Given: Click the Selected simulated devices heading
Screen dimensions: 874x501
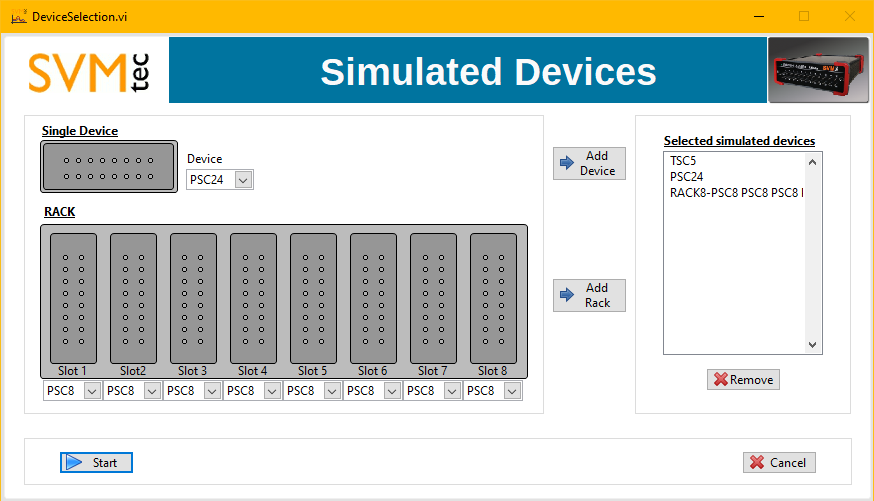Looking at the screenshot, I should (x=739, y=141).
